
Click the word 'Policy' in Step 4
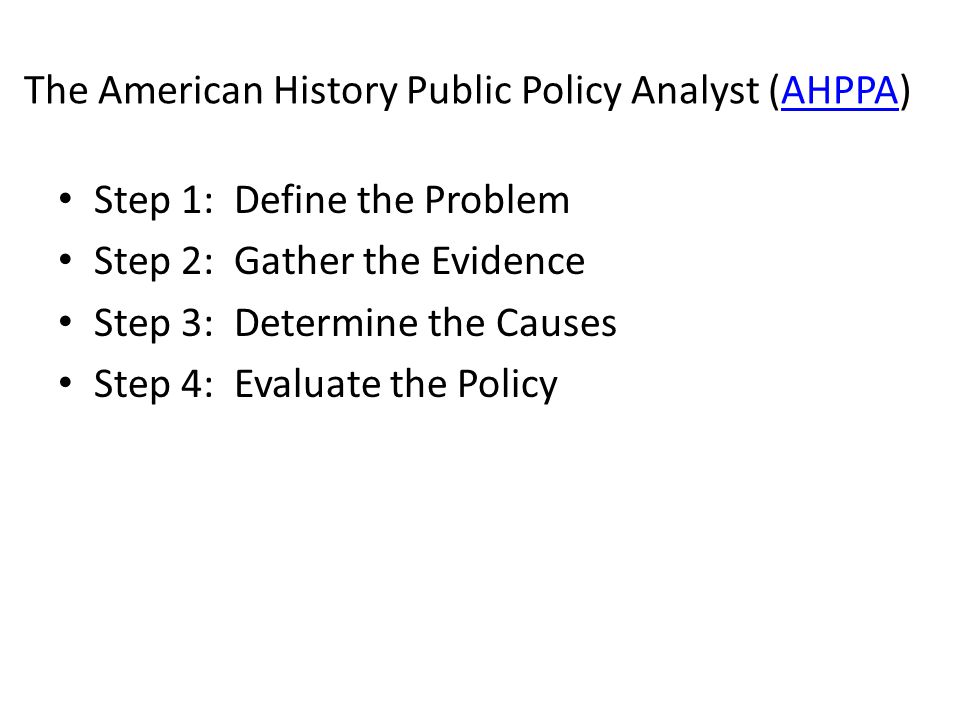pos(508,386)
